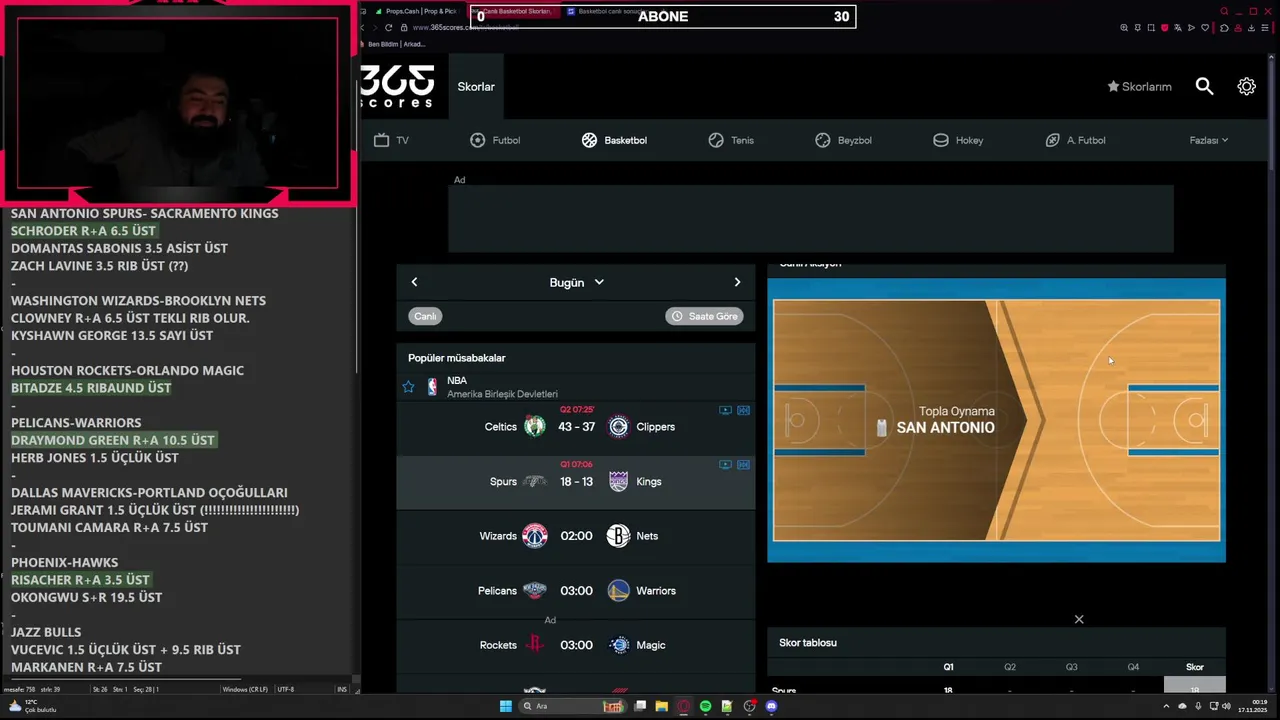This screenshot has width=1280, height=720.
Task: Click the Warriors team logo
Action: (618, 591)
